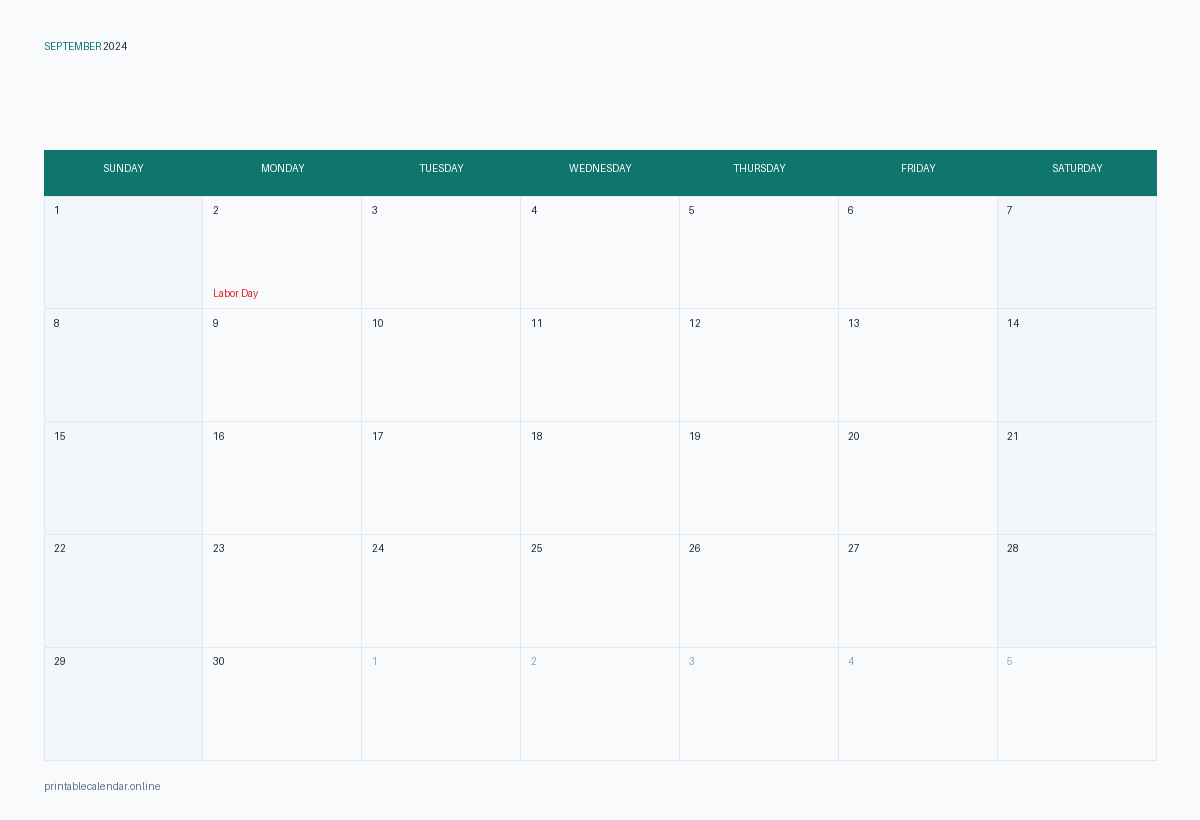Select date number 18
Image resolution: width=1200 pixels, height=820 pixels.
(x=537, y=436)
